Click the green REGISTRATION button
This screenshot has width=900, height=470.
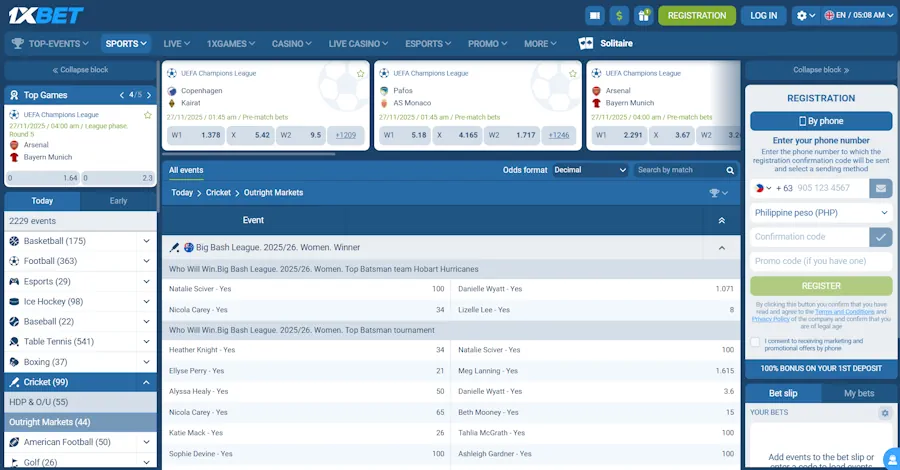[x=697, y=15]
